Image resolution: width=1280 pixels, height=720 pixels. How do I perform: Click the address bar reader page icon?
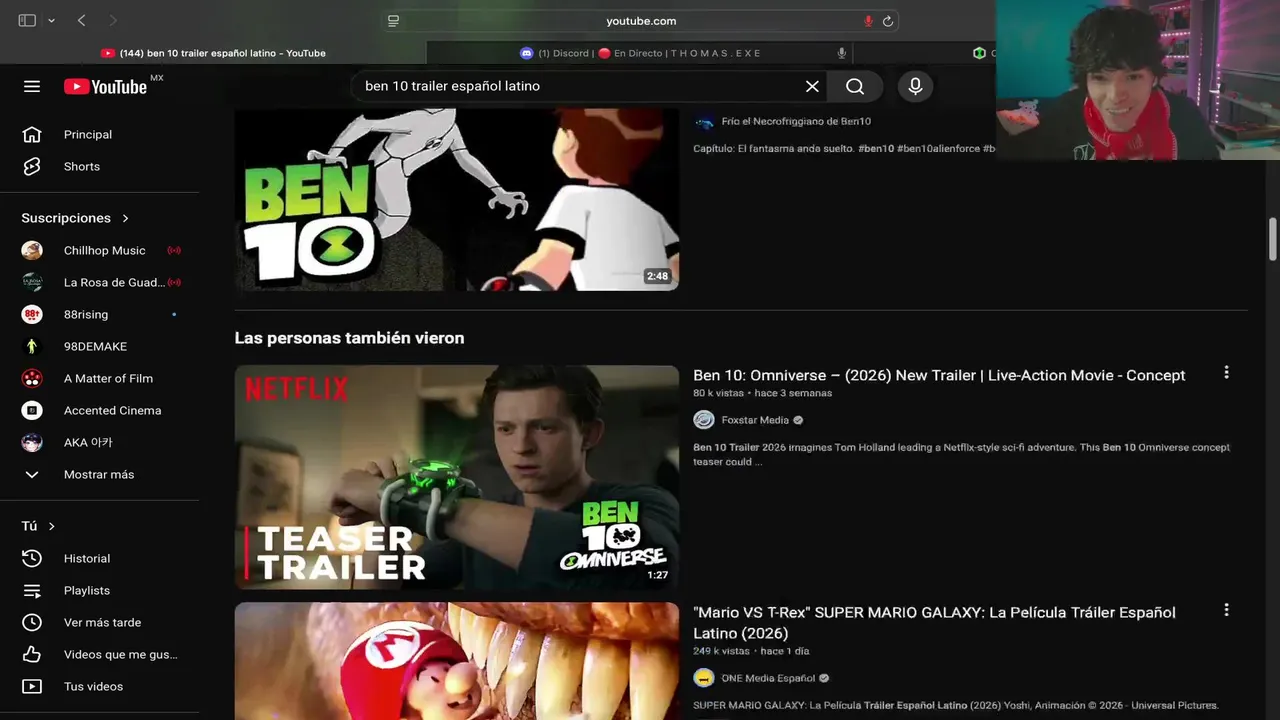pos(394,21)
